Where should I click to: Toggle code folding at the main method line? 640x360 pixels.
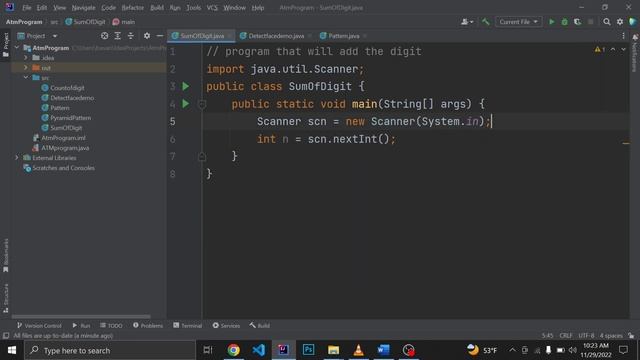click(202, 104)
